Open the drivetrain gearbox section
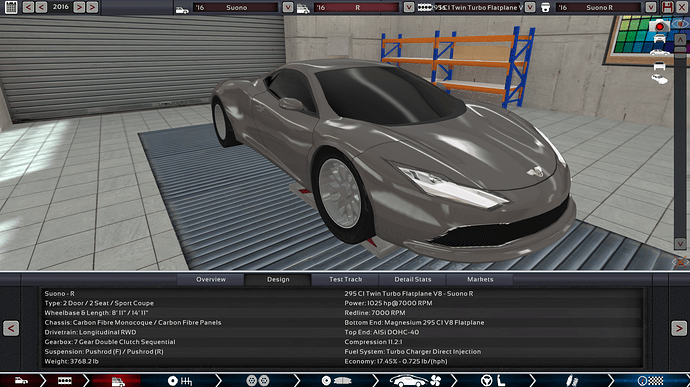690x387 pixels. tap(180, 380)
